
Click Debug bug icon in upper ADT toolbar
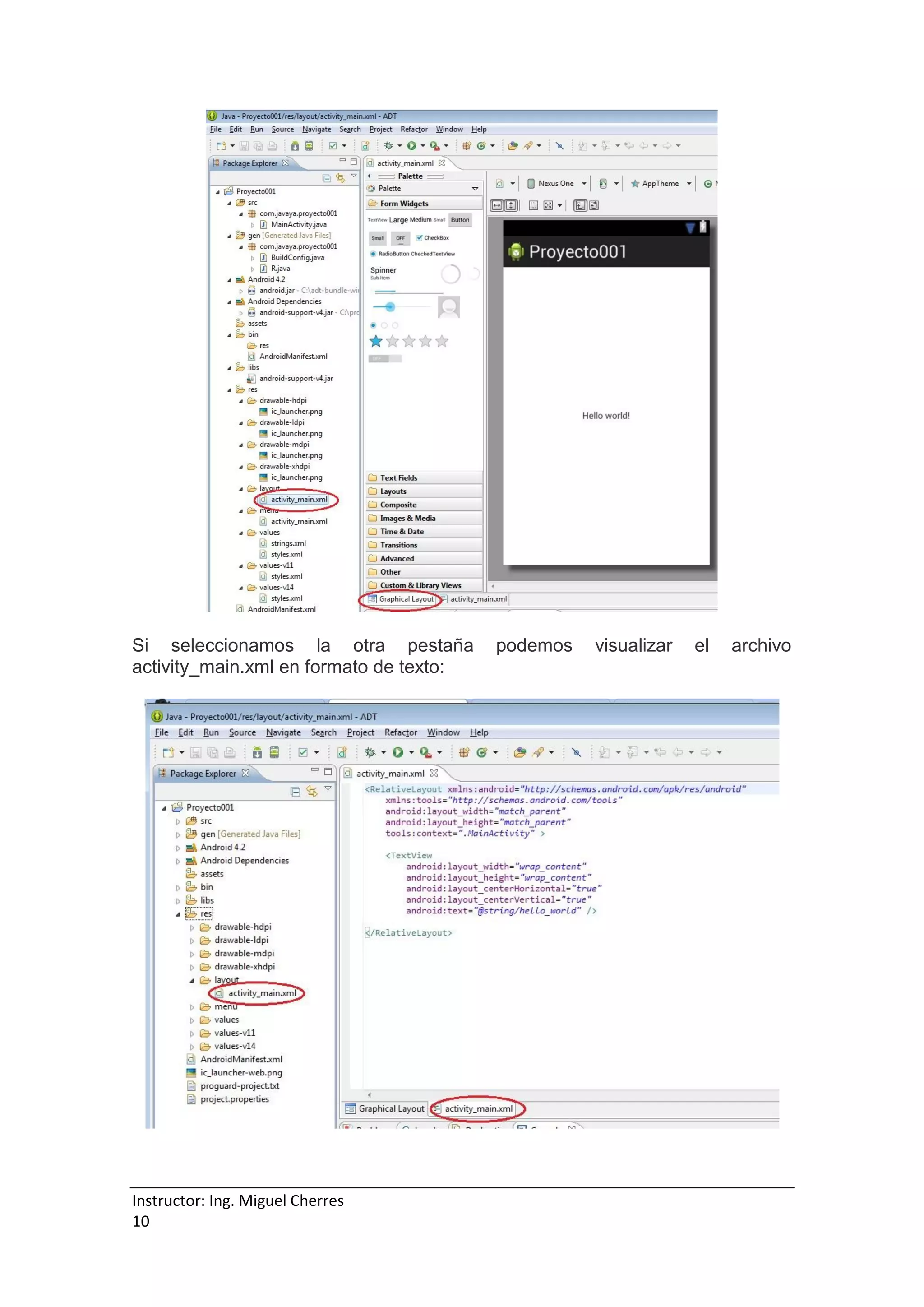(x=388, y=146)
